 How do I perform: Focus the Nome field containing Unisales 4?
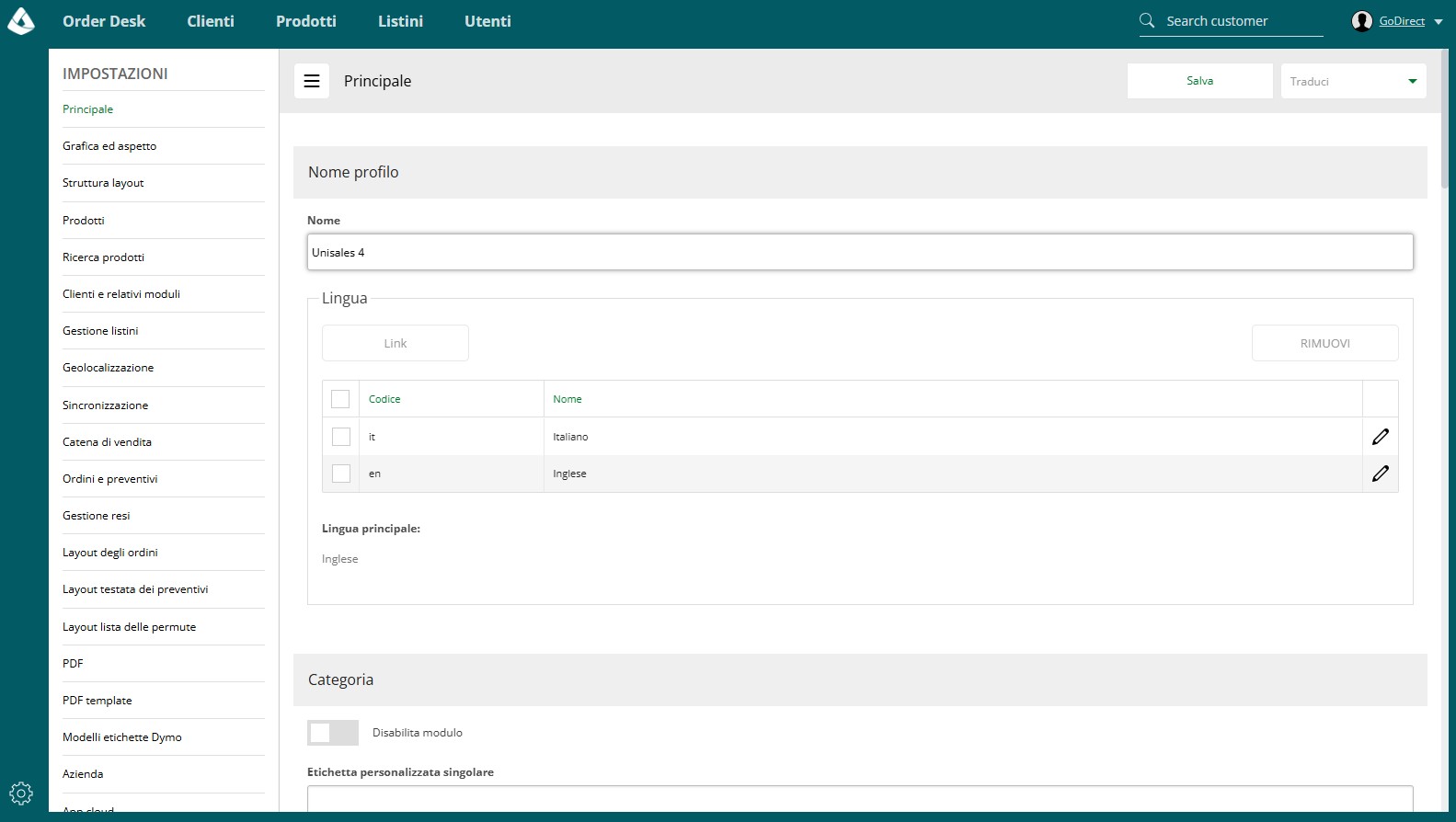pos(860,252)
